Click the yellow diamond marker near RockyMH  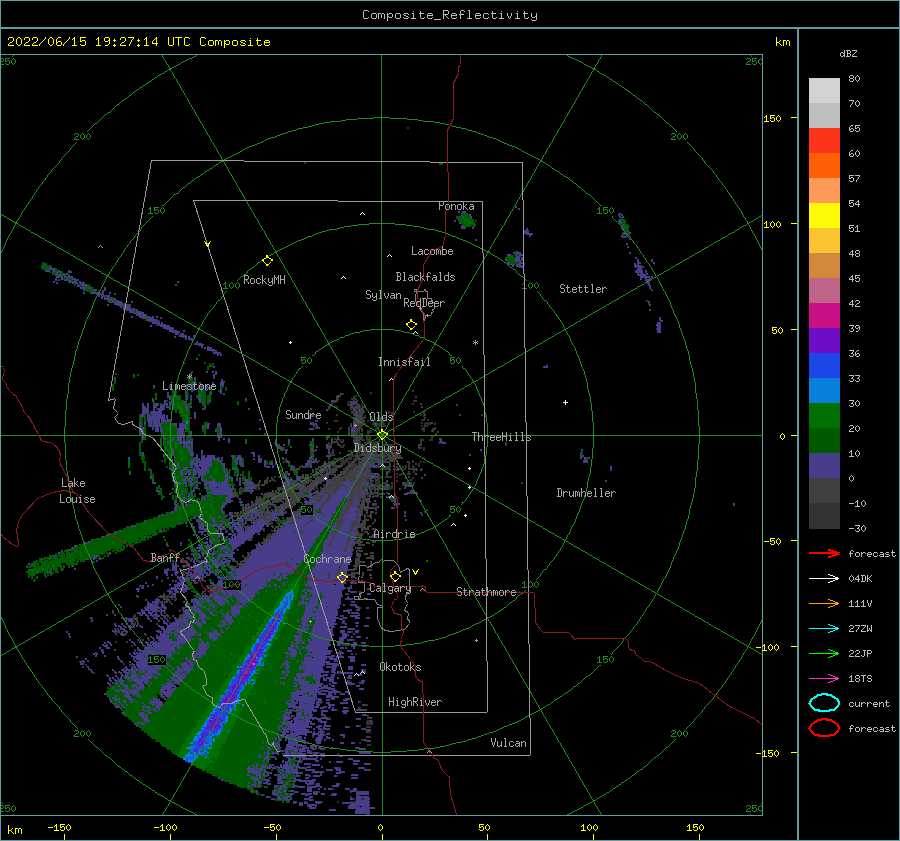pyautogui.click(x=267, y=261)
